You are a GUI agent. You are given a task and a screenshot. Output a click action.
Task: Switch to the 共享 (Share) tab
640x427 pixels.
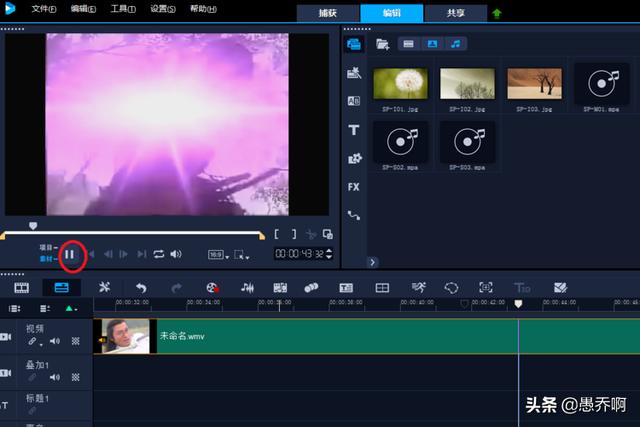click(456, 13)
